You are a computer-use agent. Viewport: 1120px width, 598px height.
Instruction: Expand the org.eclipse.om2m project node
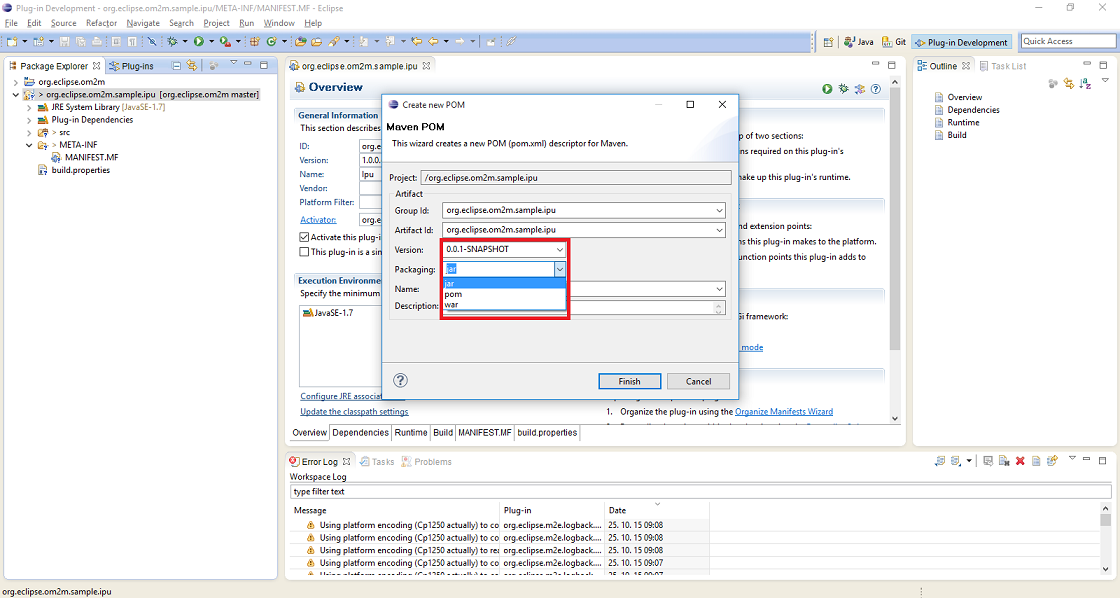16,81
